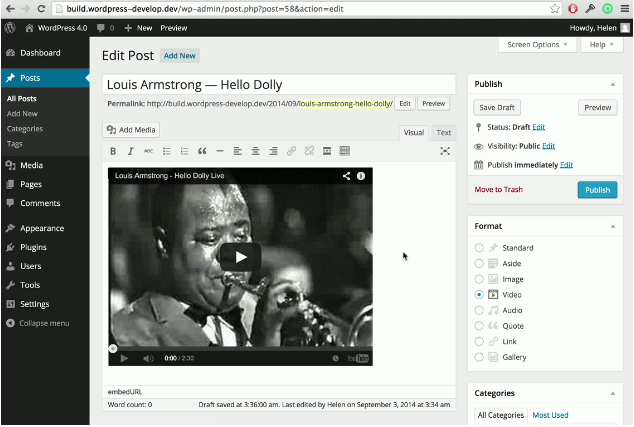
Task: Toggle bold formatting in the editor toolbar
Action: [x=113, y=151]
